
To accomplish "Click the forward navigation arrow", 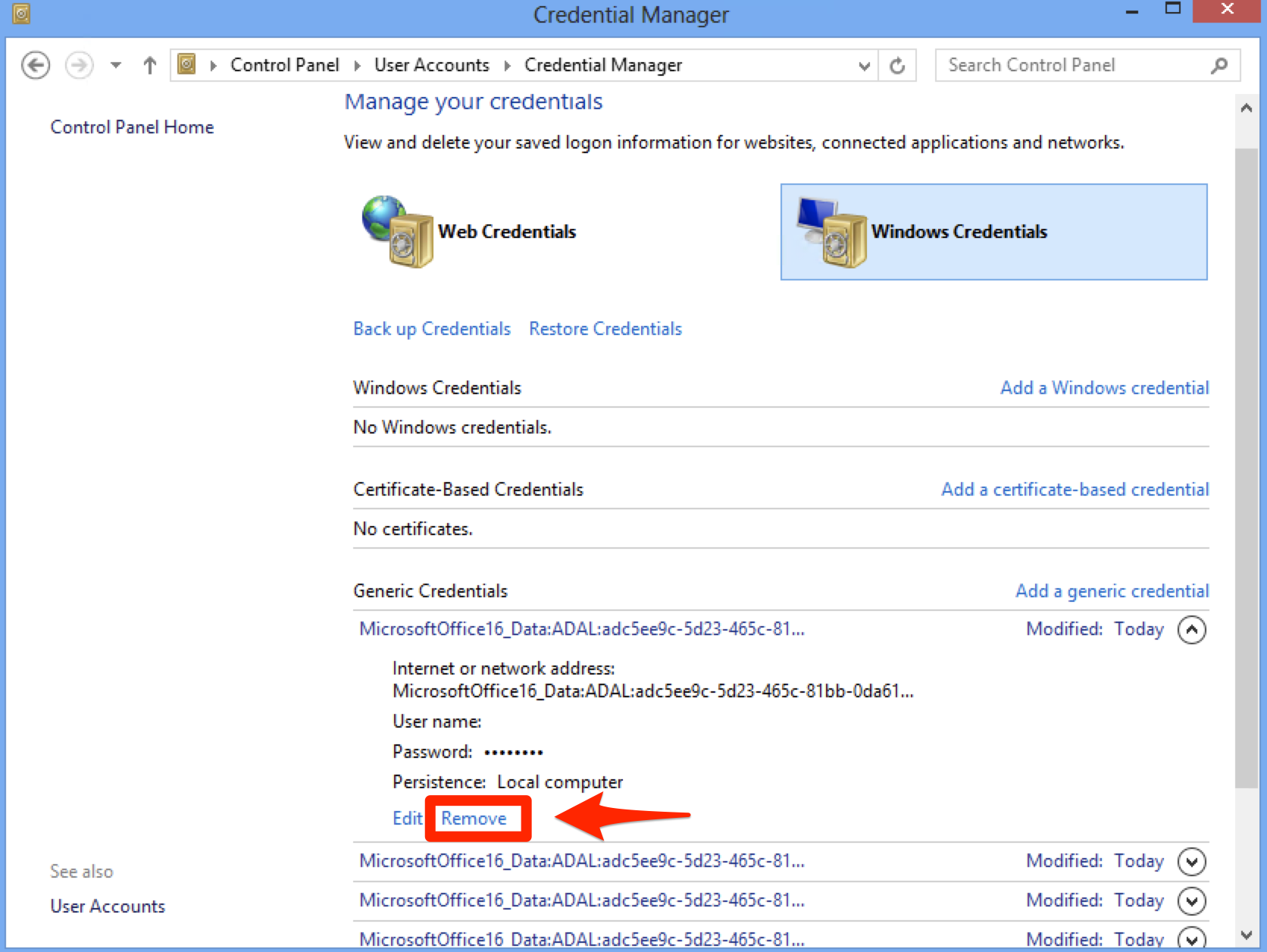I will (x=78, y=65).
